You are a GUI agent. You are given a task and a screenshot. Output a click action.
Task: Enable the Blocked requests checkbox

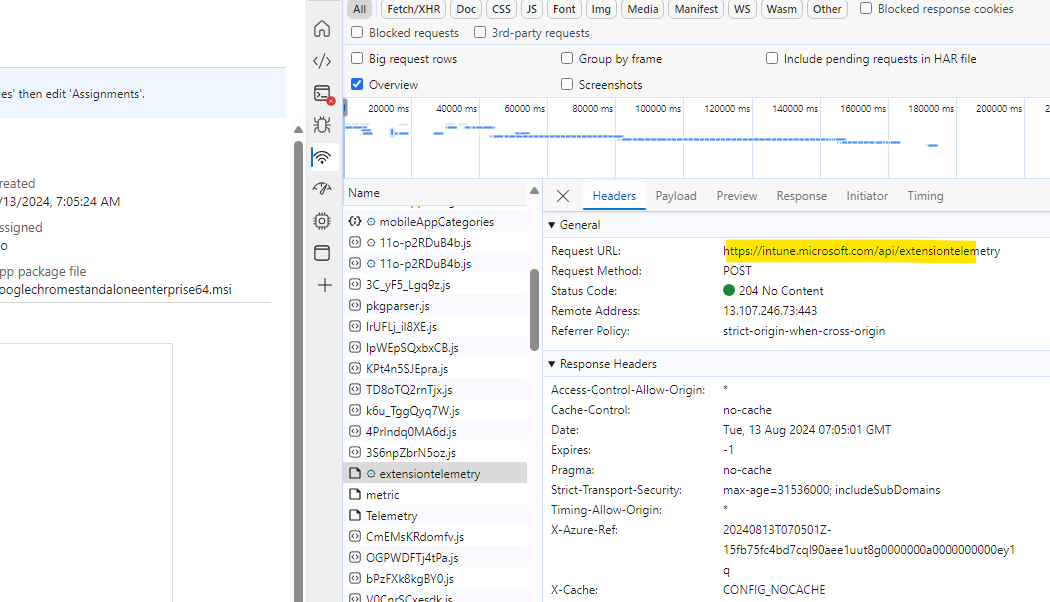pos(357,32)
